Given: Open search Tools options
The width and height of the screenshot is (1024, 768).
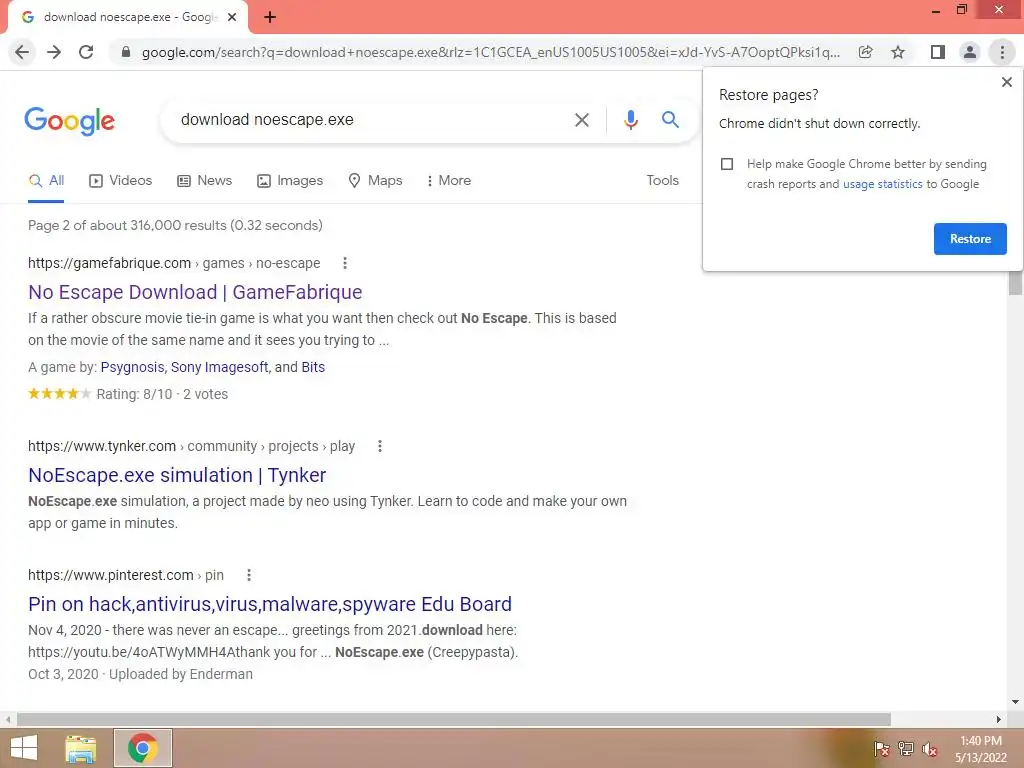Looking at the screenshot, I should 662,181.
